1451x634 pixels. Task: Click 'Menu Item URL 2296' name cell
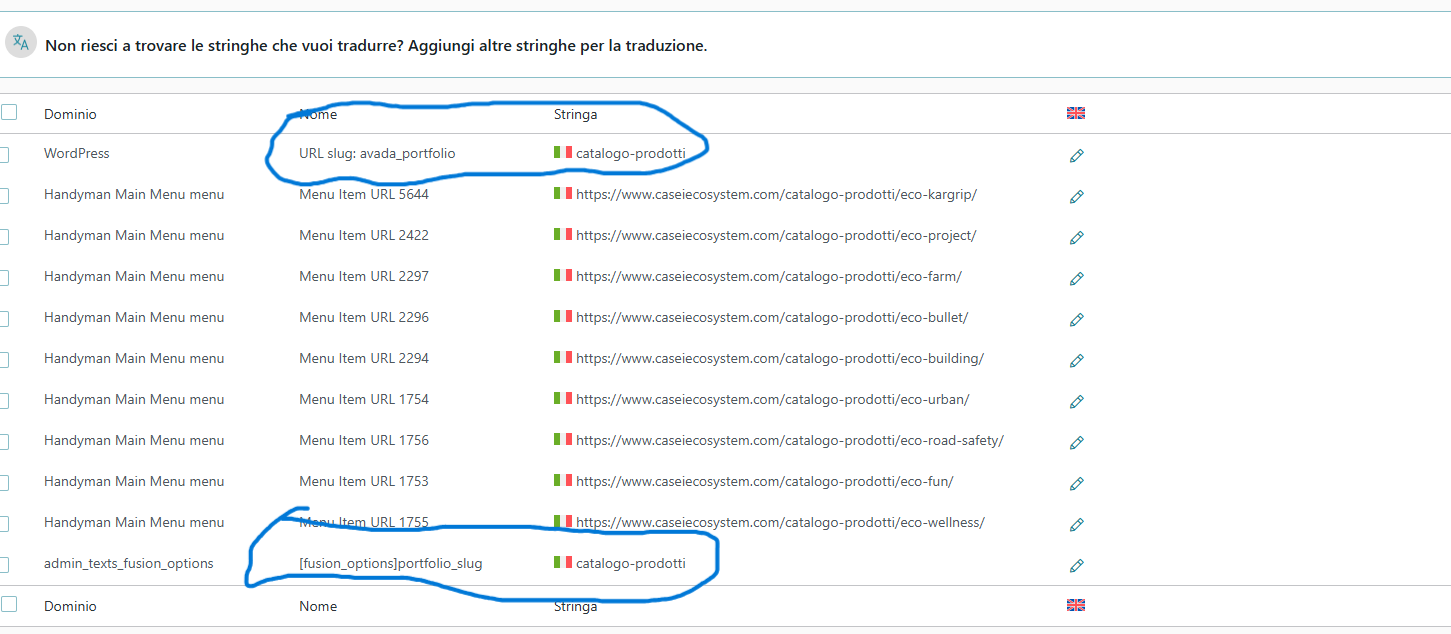tap(364, 317)
